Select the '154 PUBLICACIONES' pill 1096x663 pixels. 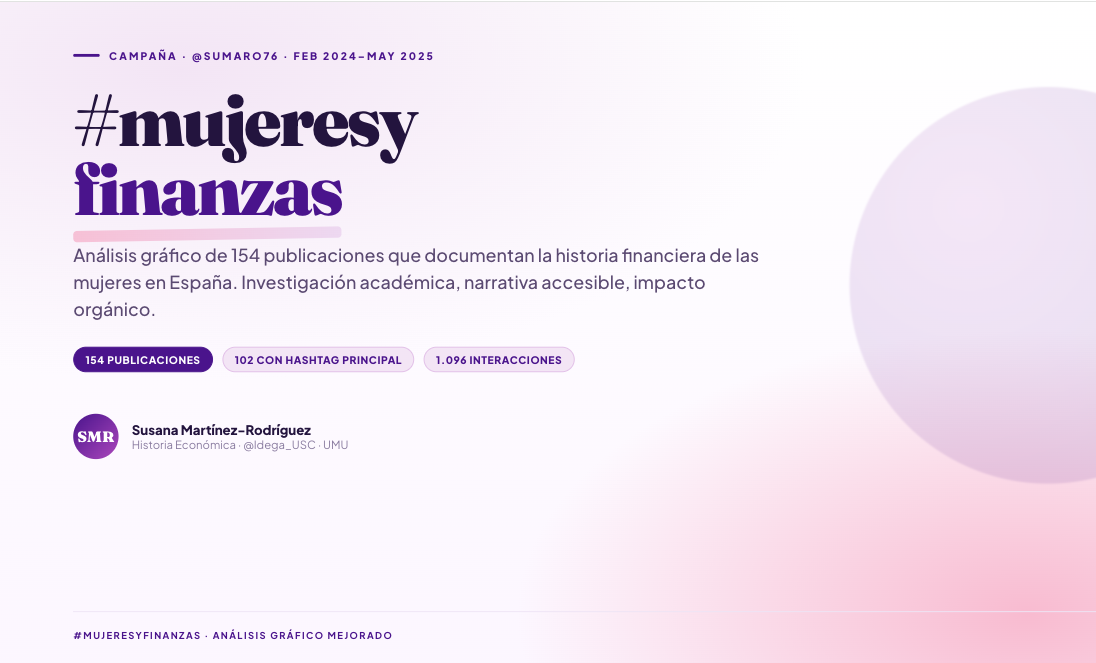[143, 360]
